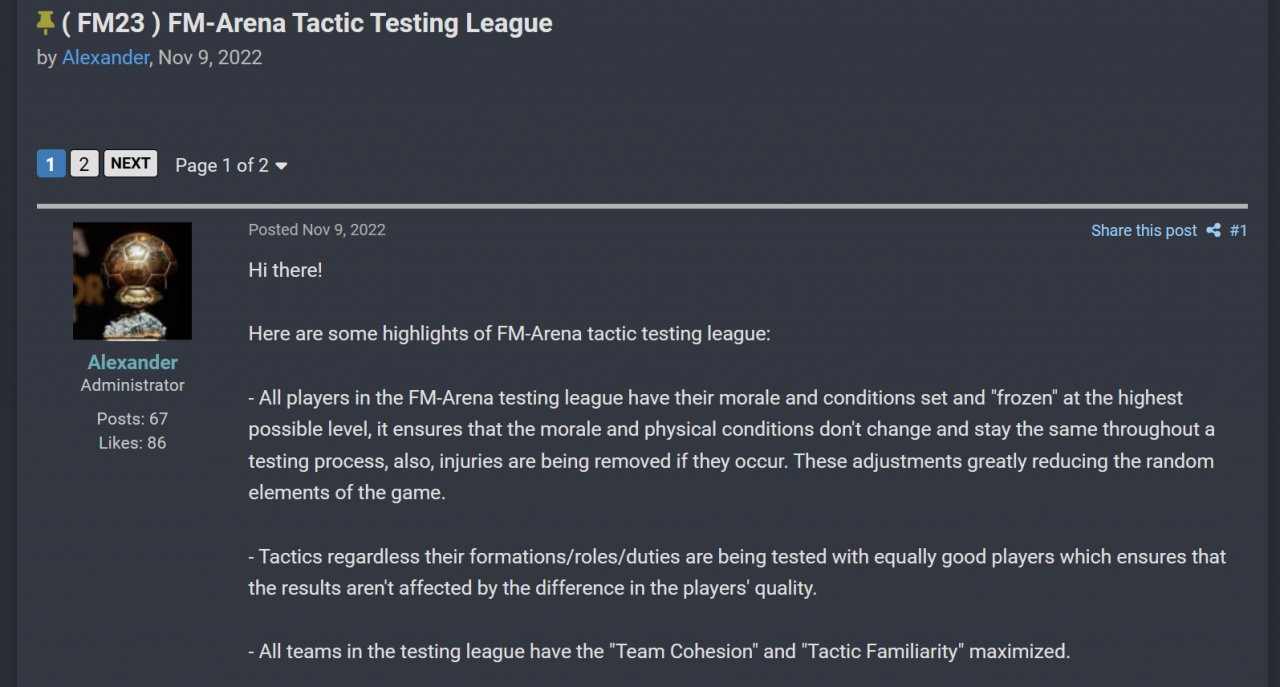Go to page 2 of the thread

point(84,164)
